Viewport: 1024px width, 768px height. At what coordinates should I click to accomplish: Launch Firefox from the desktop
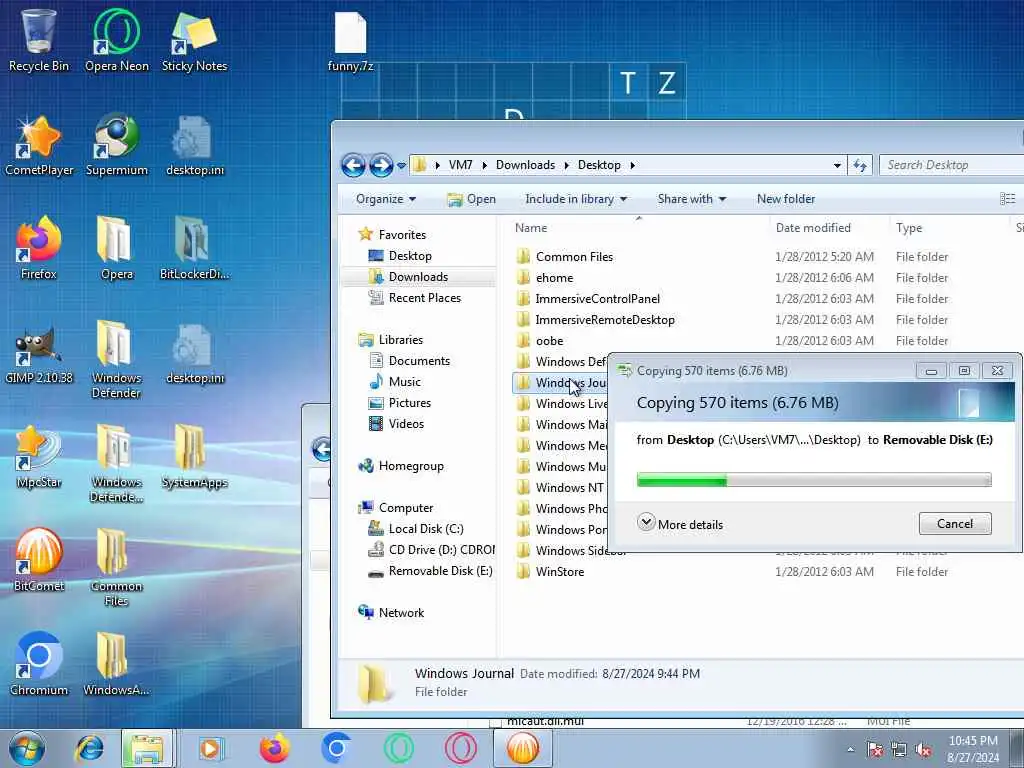pyautogui.click(x=39, y=249)
